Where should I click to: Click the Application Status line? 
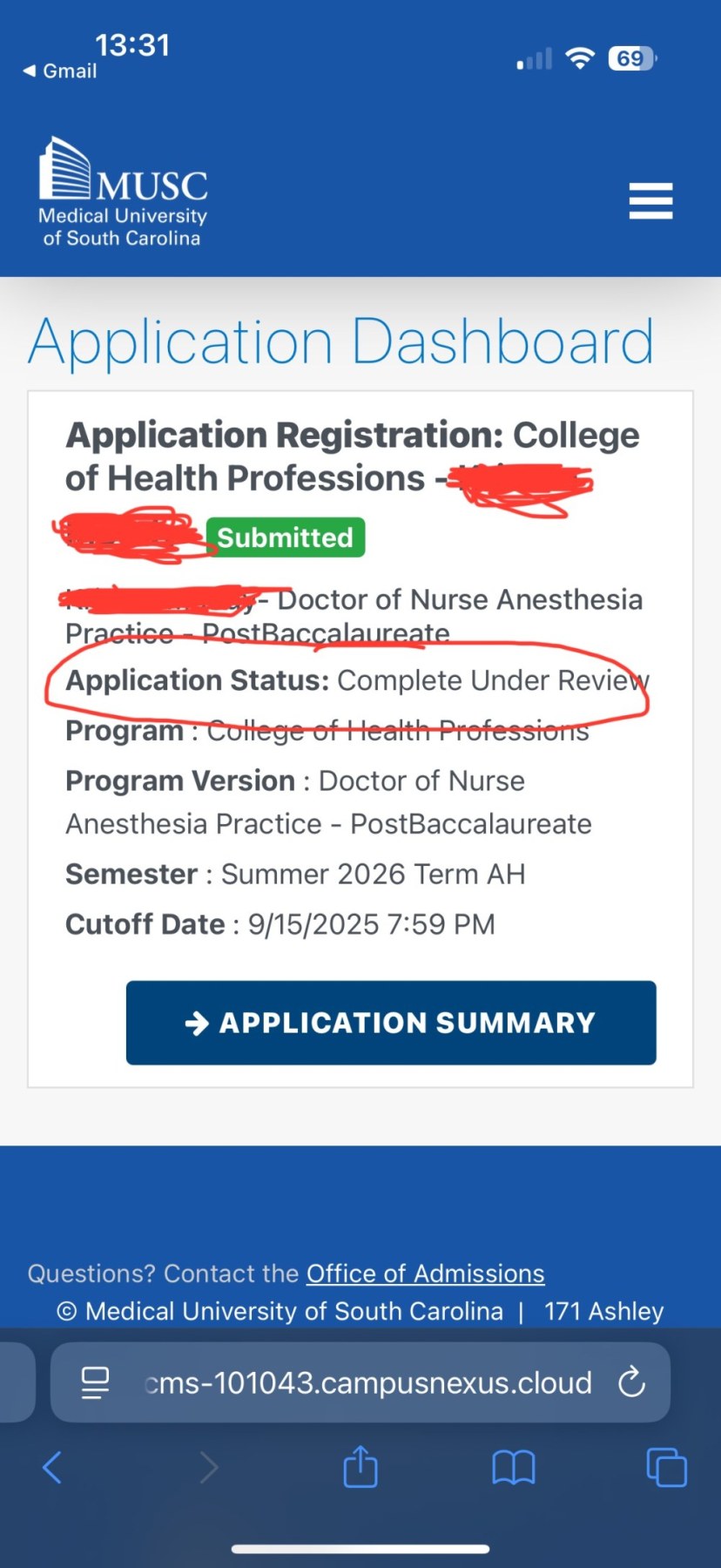click(357, 680)
